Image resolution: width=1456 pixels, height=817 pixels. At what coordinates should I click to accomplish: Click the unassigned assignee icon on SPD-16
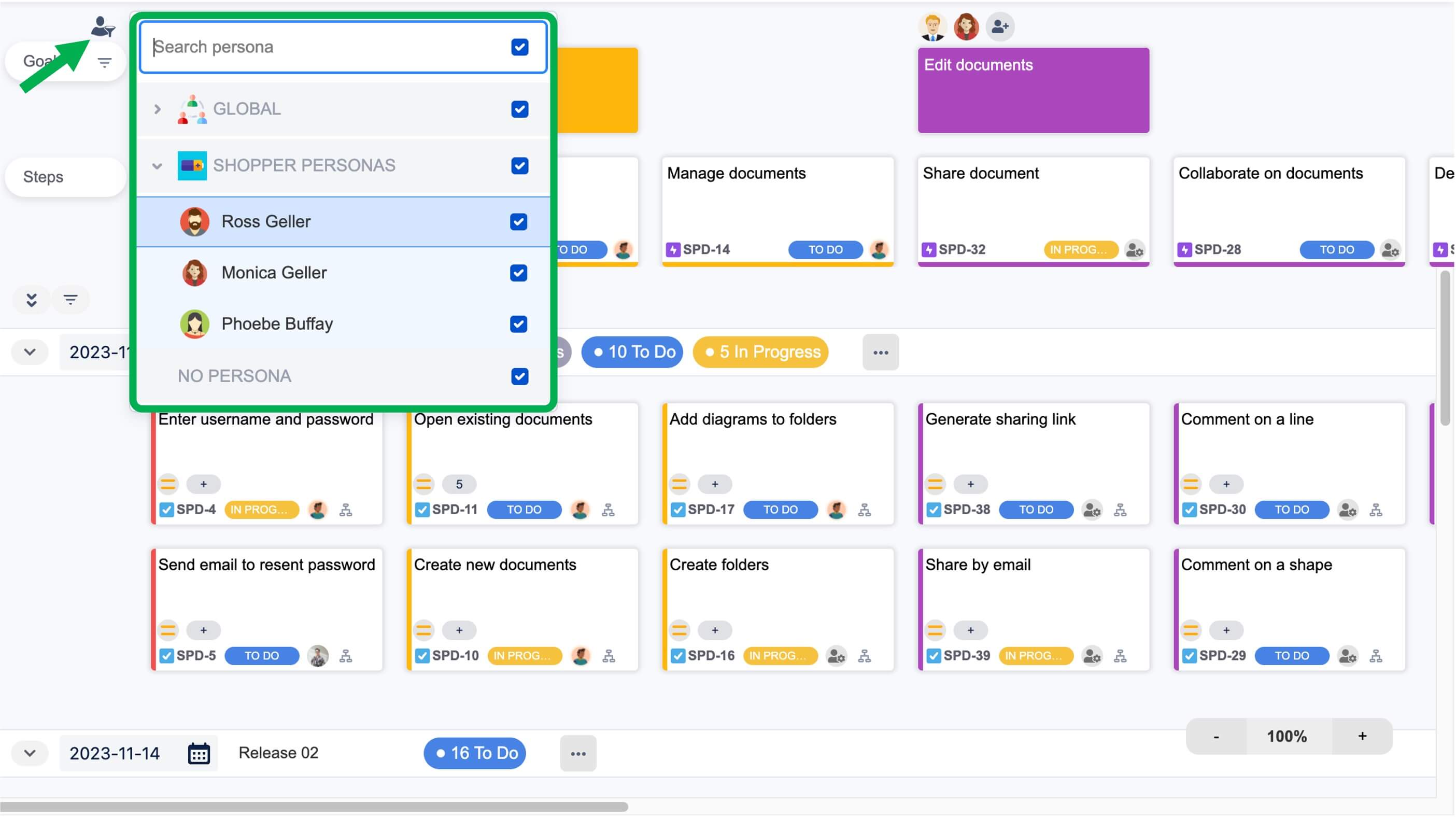(837, 656)
